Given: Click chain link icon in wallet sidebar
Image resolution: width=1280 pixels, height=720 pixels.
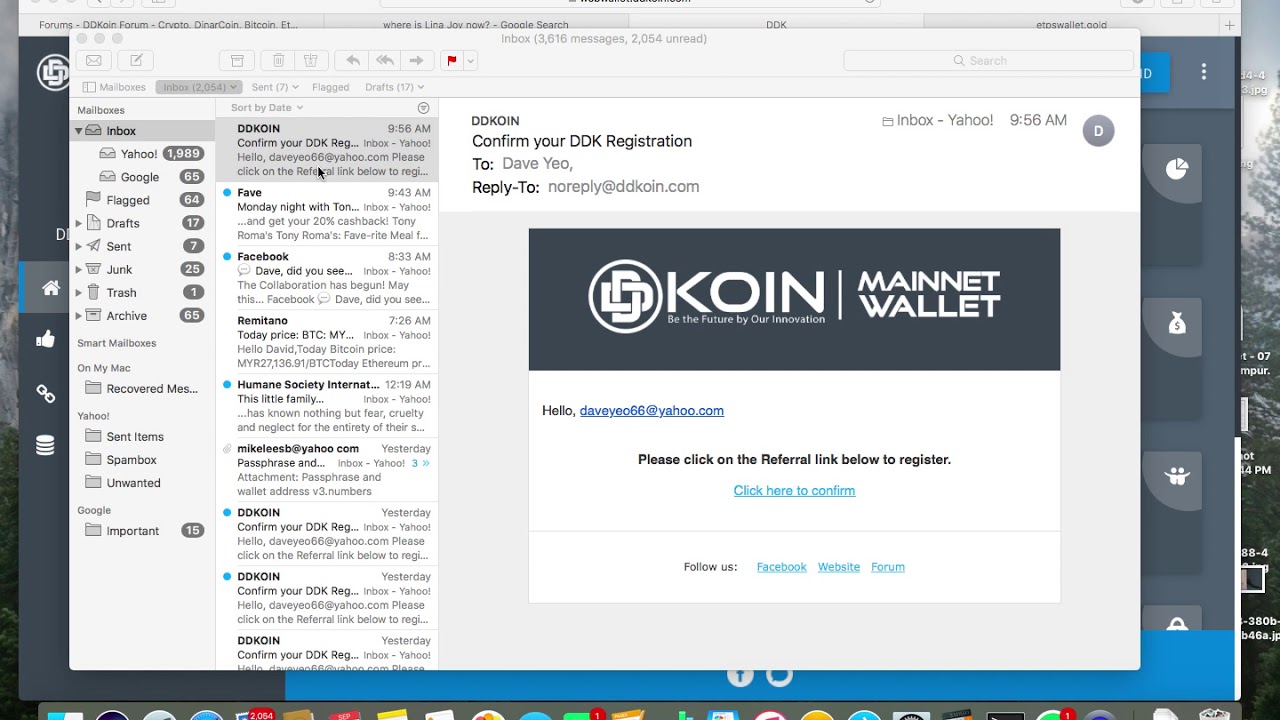Looking at the screenshot, I should pos(45,394).
